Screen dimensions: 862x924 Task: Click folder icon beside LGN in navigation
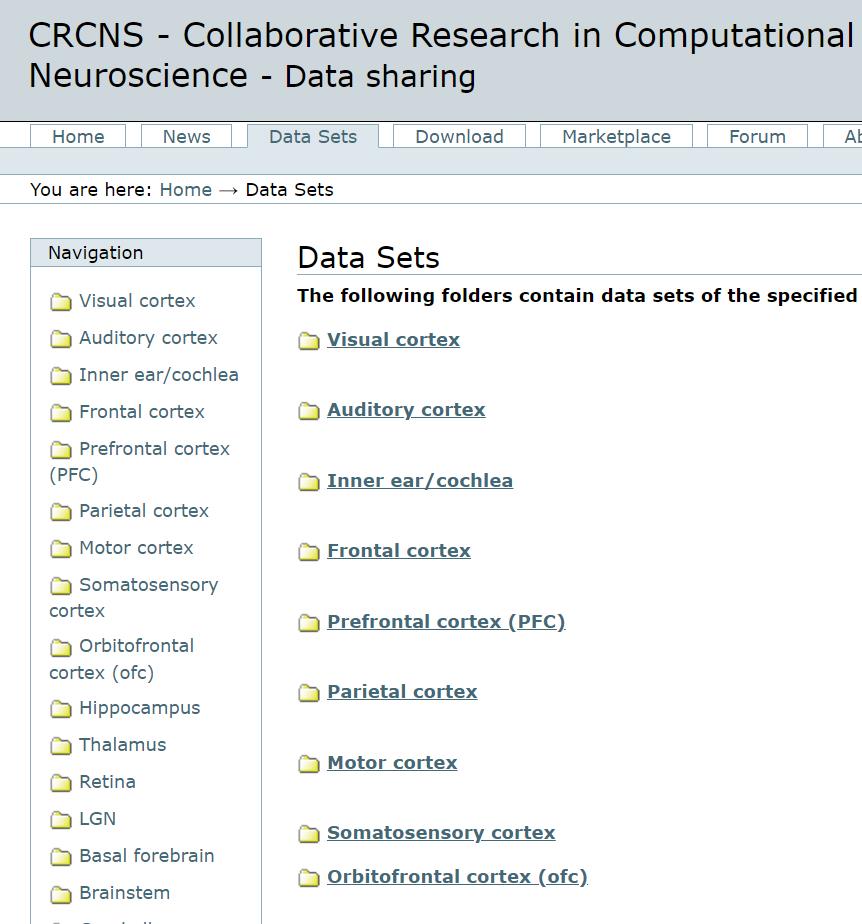(x=61, y=820)
